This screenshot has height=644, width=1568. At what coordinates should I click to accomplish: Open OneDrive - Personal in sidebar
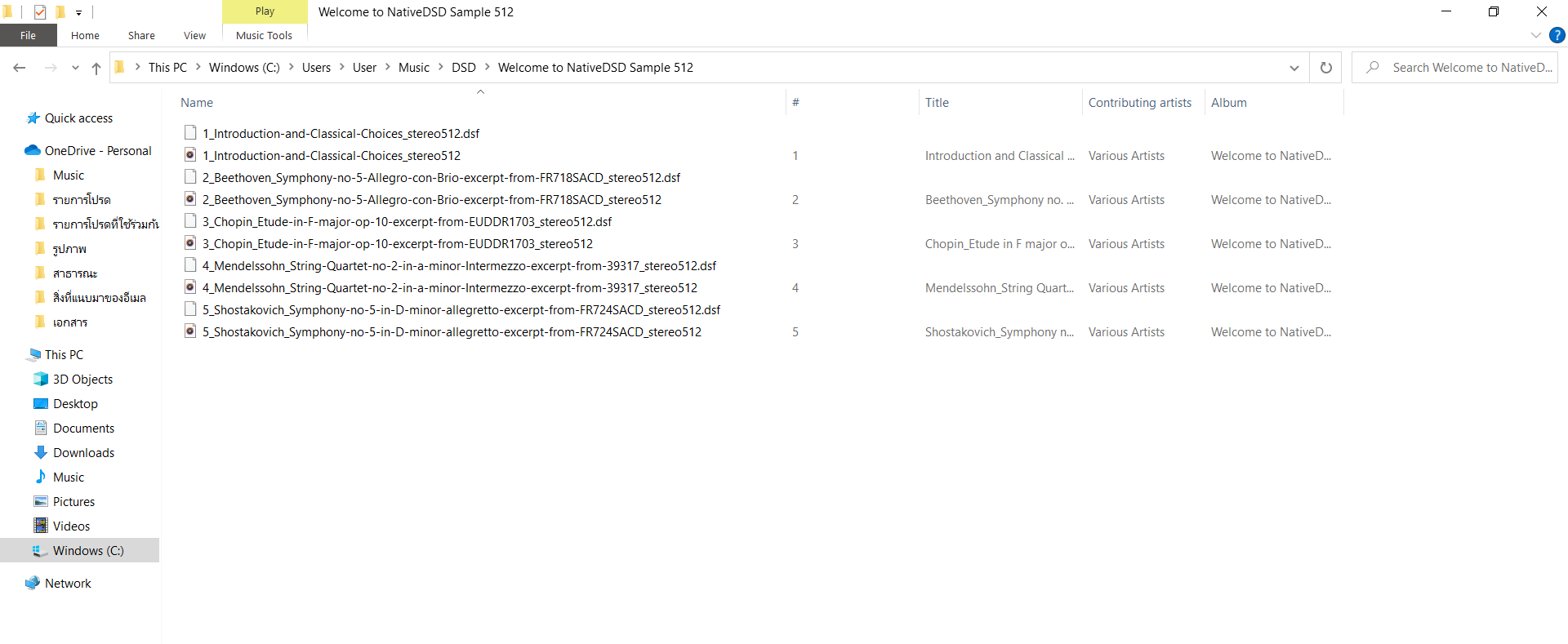pos(97,150)
